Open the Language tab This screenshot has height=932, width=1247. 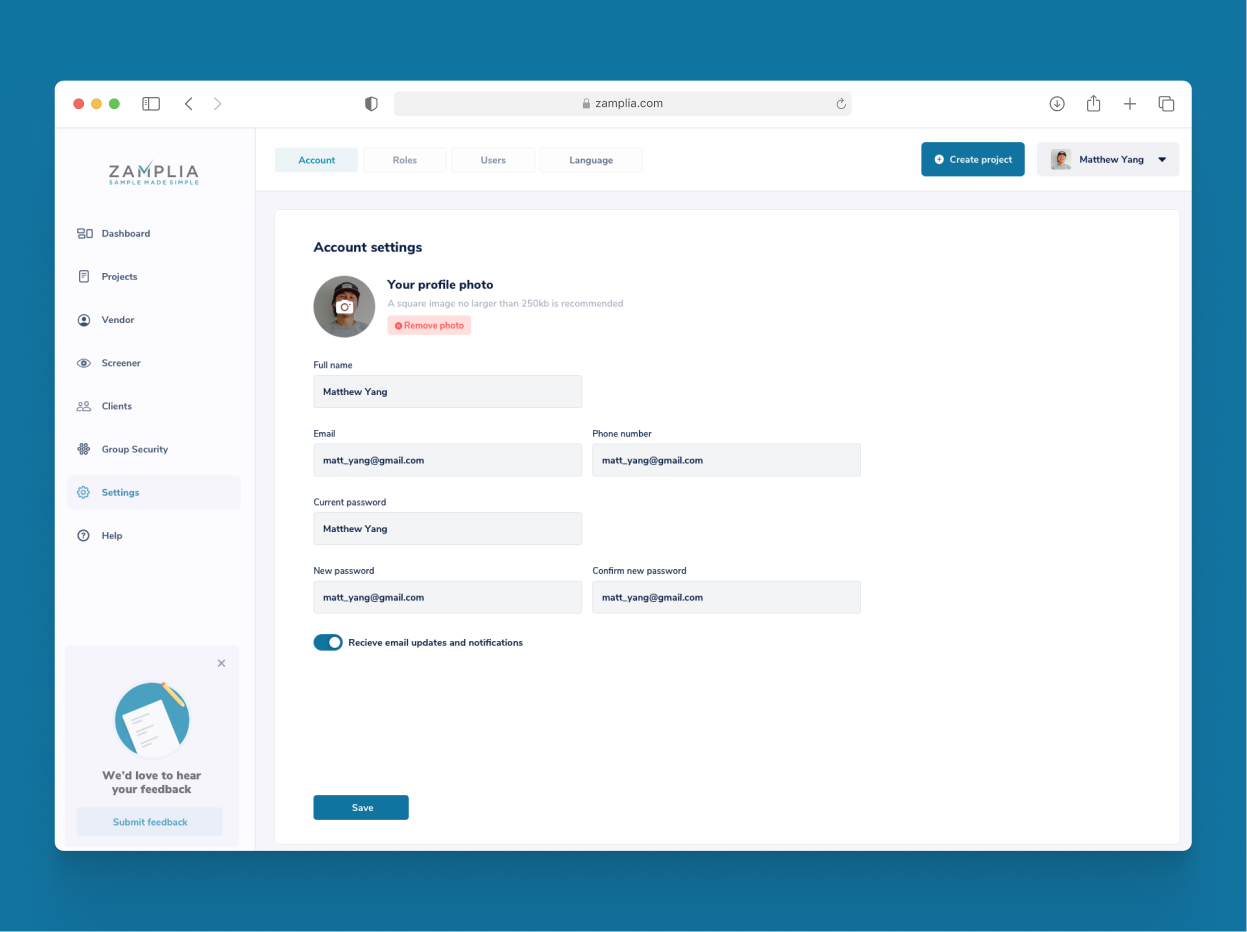(591, 160)
